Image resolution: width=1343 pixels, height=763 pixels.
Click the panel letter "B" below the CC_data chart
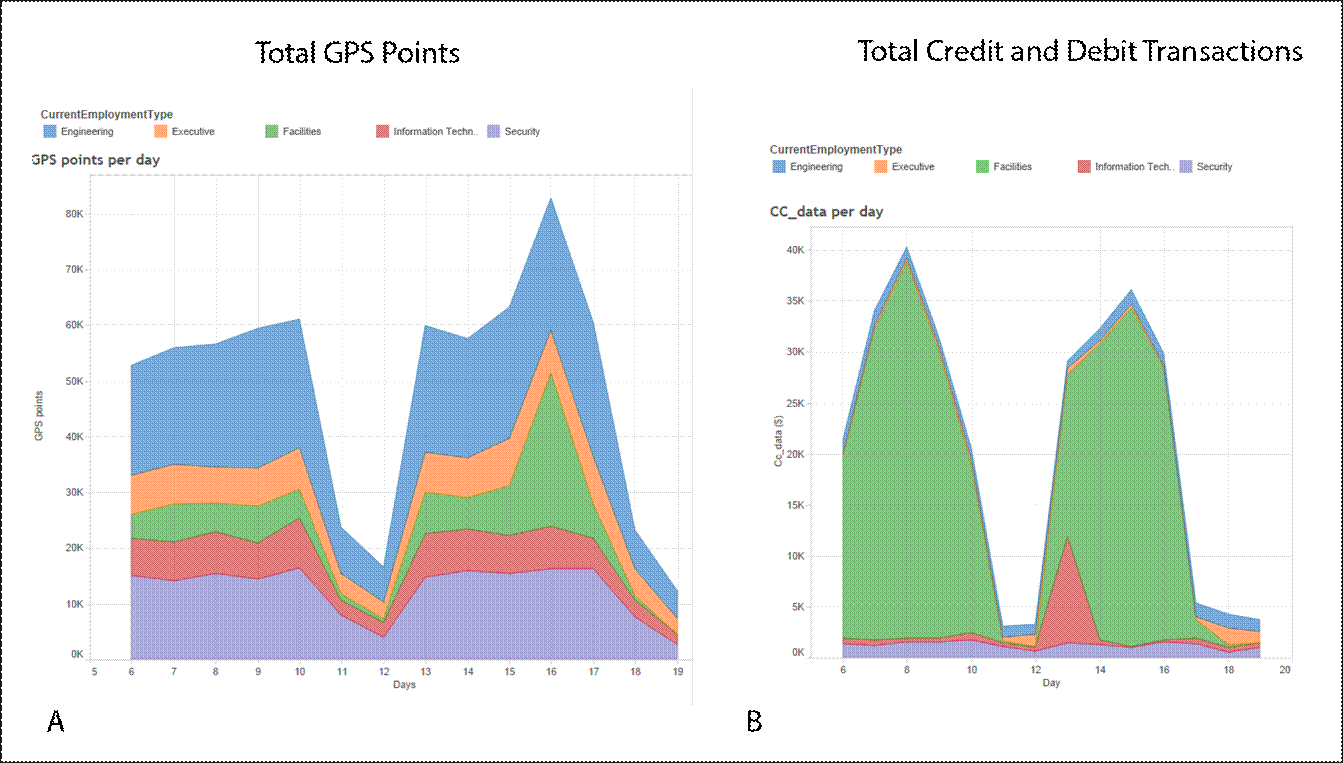pos(755,721)
